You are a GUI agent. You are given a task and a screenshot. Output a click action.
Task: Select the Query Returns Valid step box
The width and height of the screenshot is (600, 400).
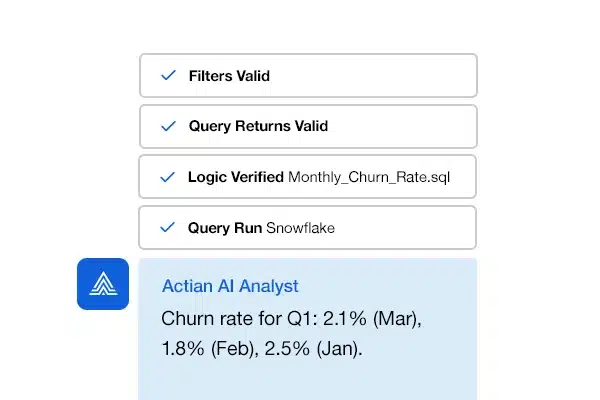coord(420,127)
